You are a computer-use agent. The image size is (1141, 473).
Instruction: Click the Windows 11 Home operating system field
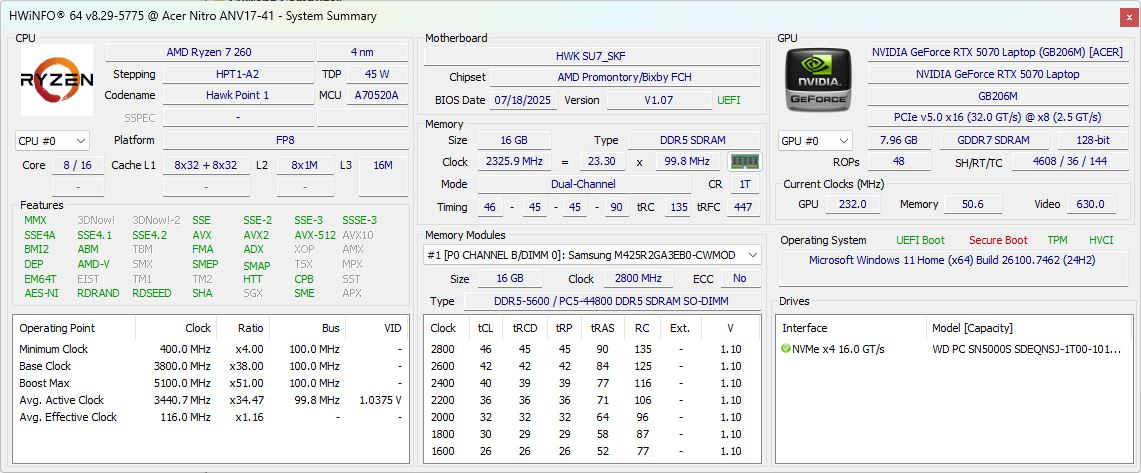coord(951,260)
